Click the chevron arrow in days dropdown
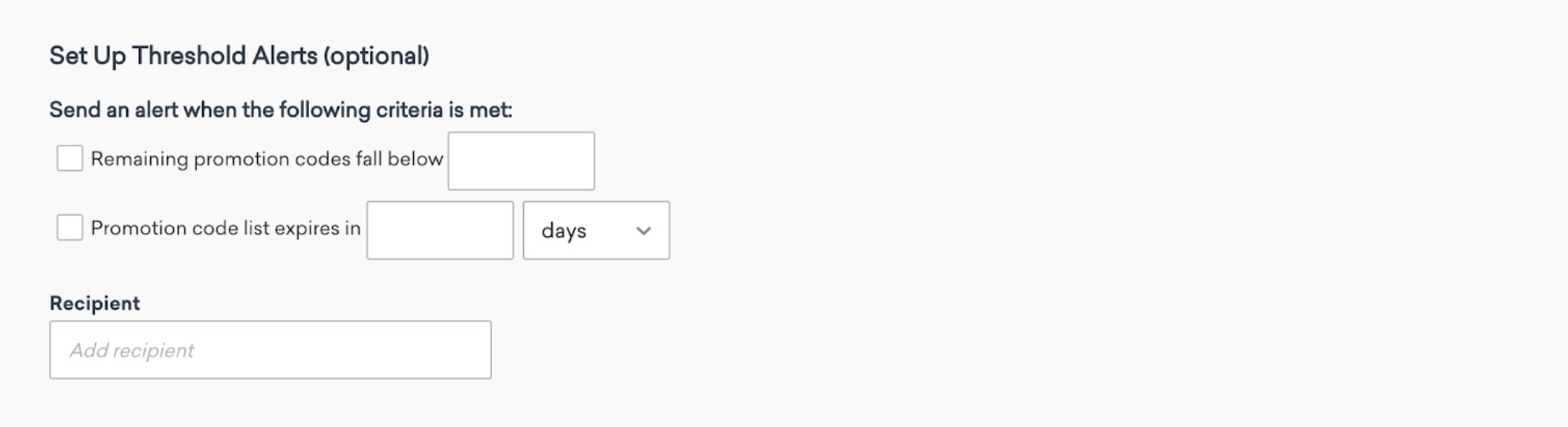Image resolution: width=1568 pixels, height=427 pixels. tap(644, 231)
